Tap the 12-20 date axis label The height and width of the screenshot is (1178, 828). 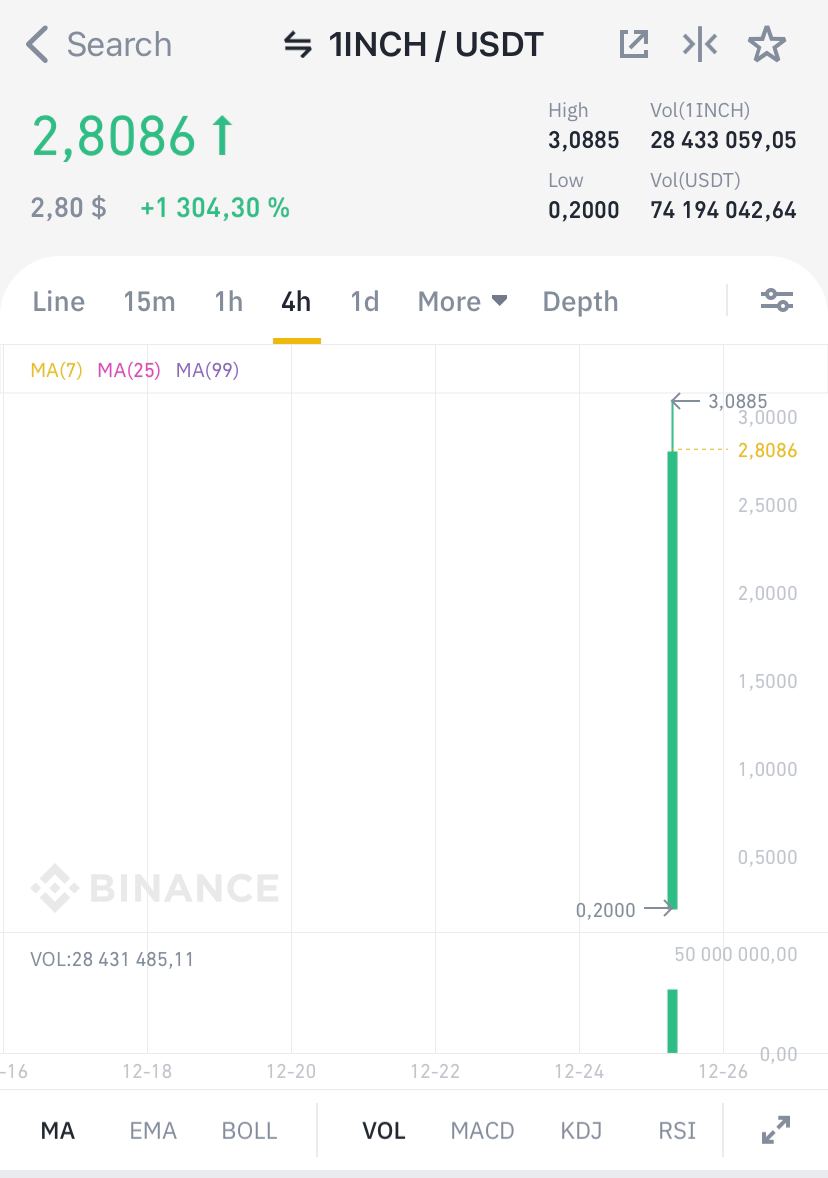coord(291,1071)
